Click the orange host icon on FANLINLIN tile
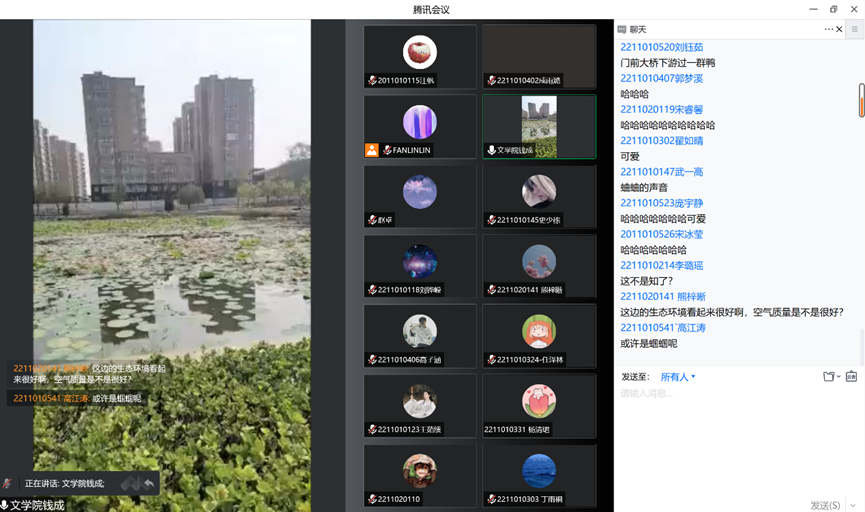Screen dimensions: 865x512 372,150
